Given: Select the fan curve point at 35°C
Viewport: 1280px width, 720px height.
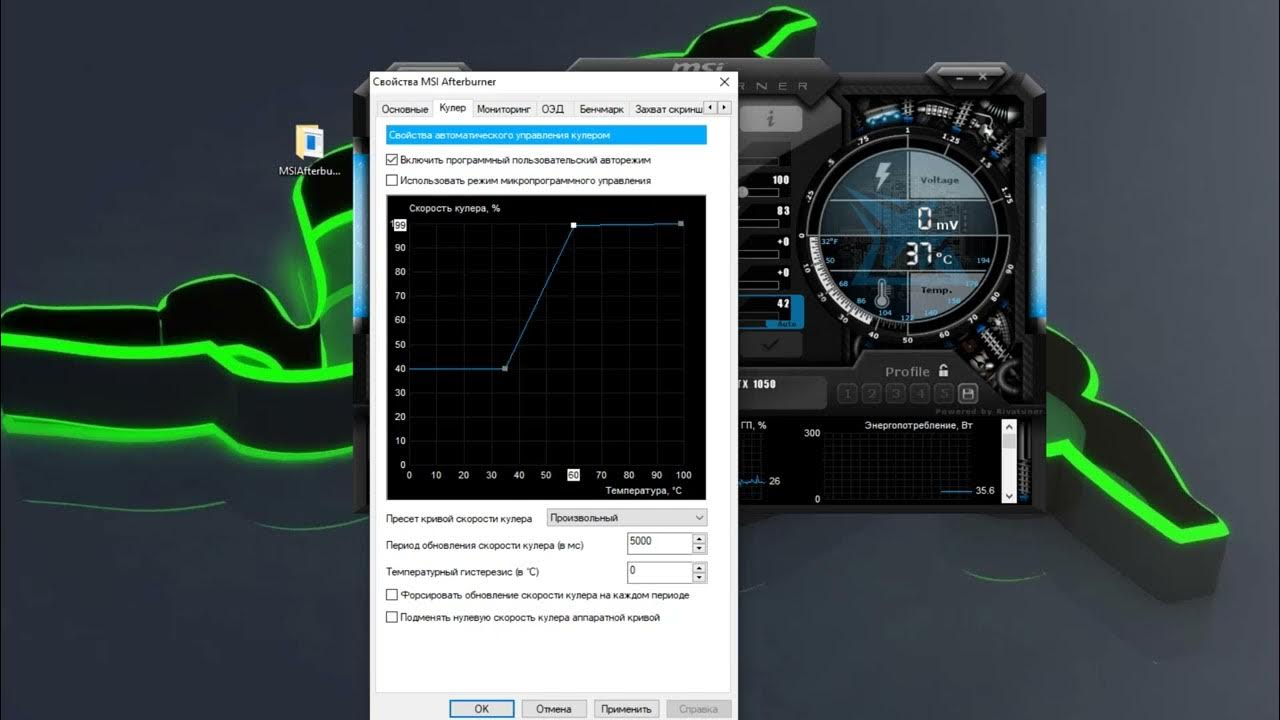Looking at the screenshot, I should (x=505, y=369).
